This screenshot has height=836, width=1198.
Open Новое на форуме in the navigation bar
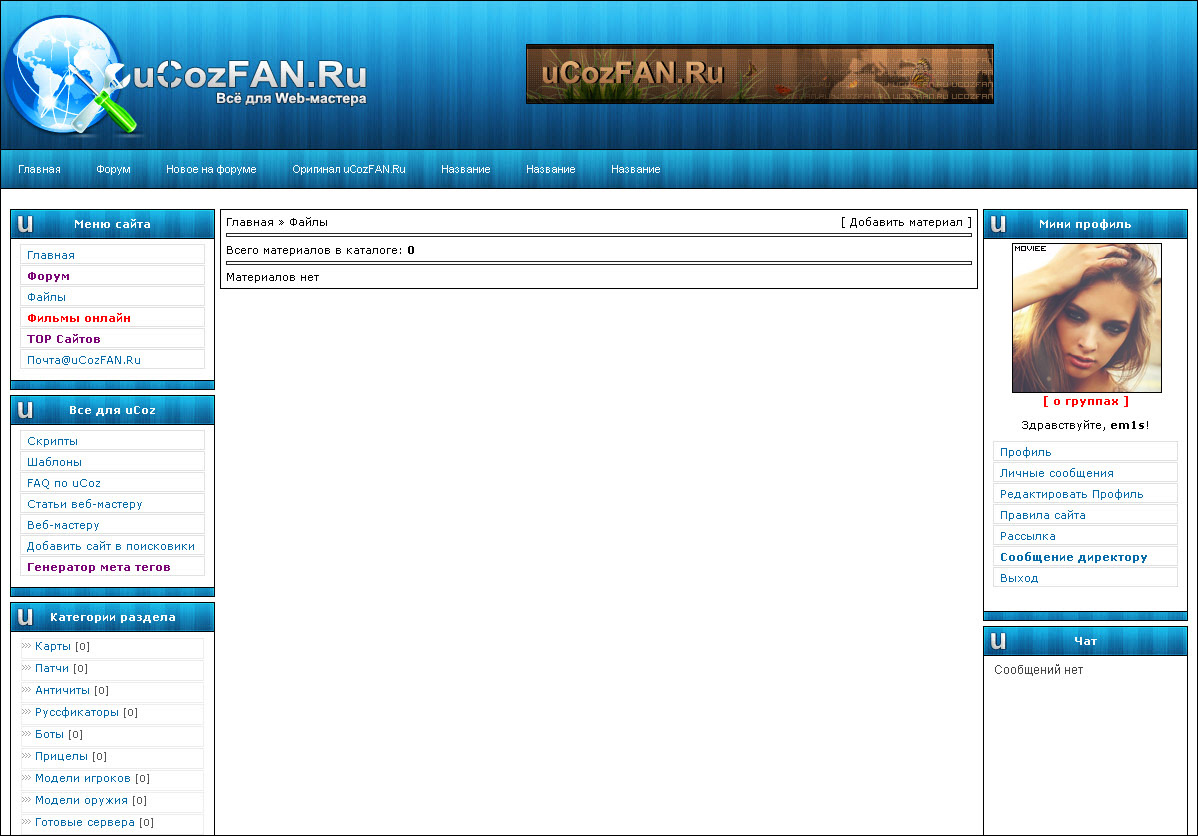click(211, 169)
